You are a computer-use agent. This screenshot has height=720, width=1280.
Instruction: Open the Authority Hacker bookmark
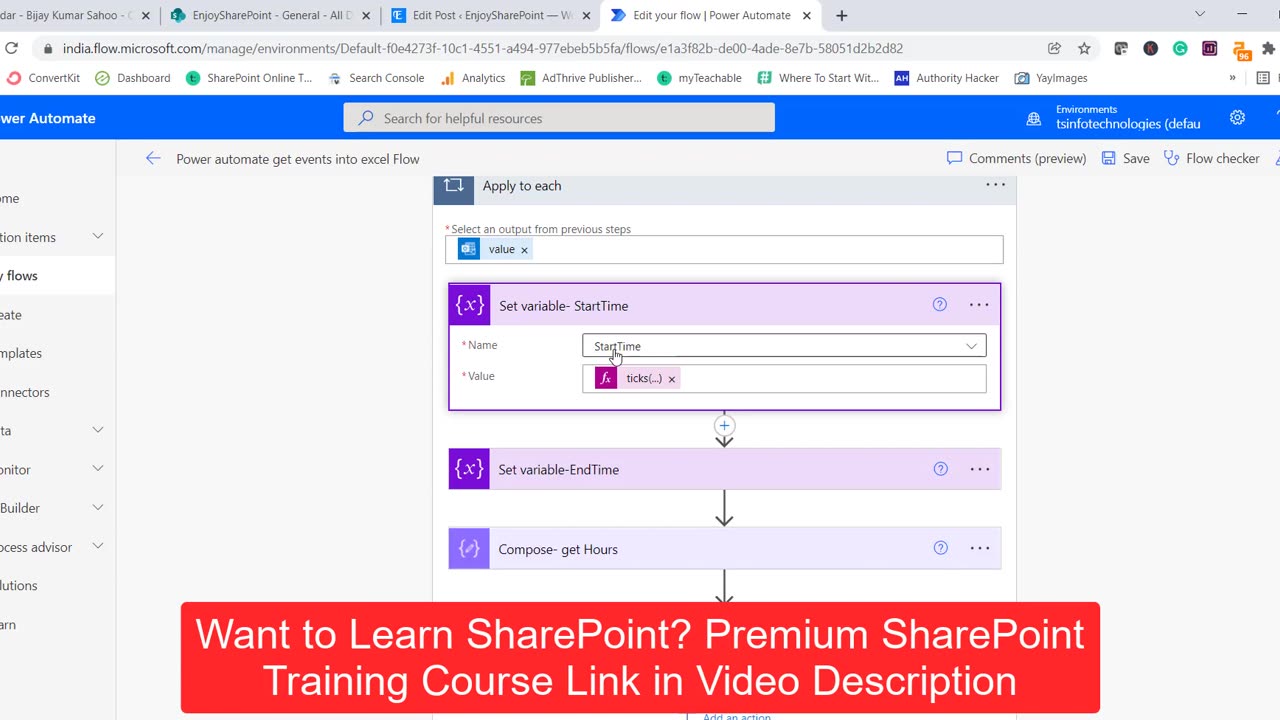coord(946,78)
